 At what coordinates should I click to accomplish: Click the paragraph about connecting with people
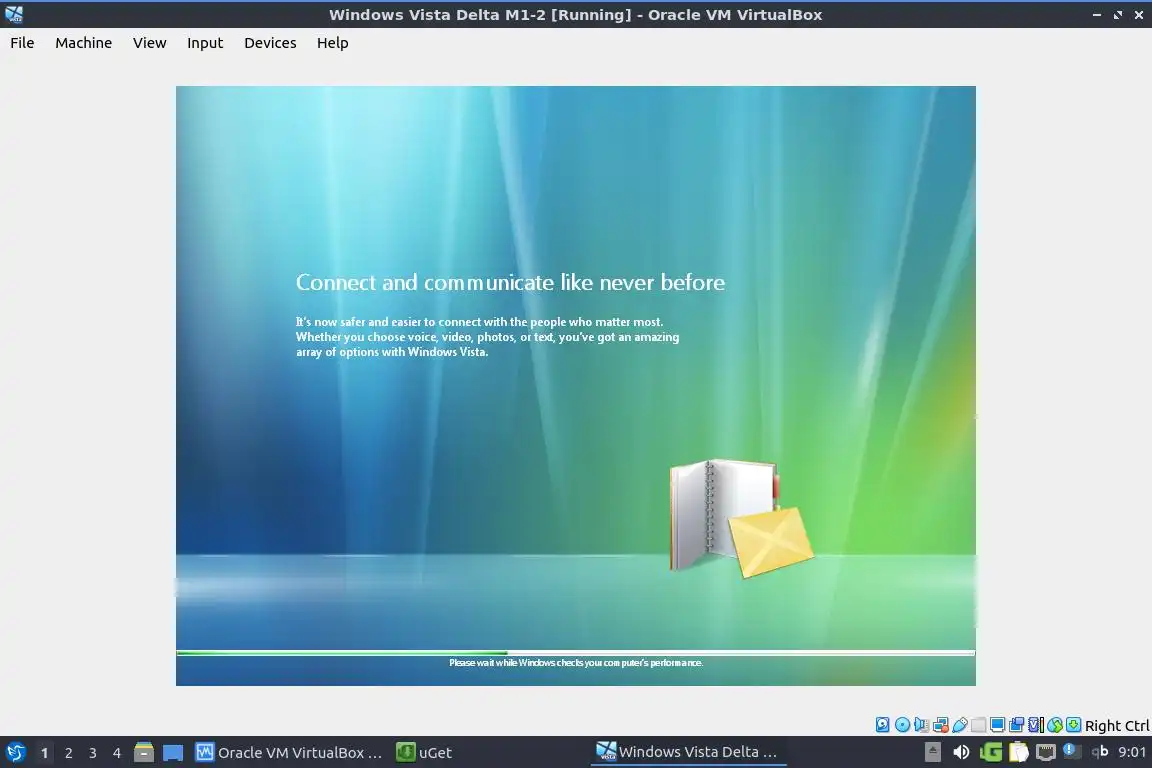487,337
